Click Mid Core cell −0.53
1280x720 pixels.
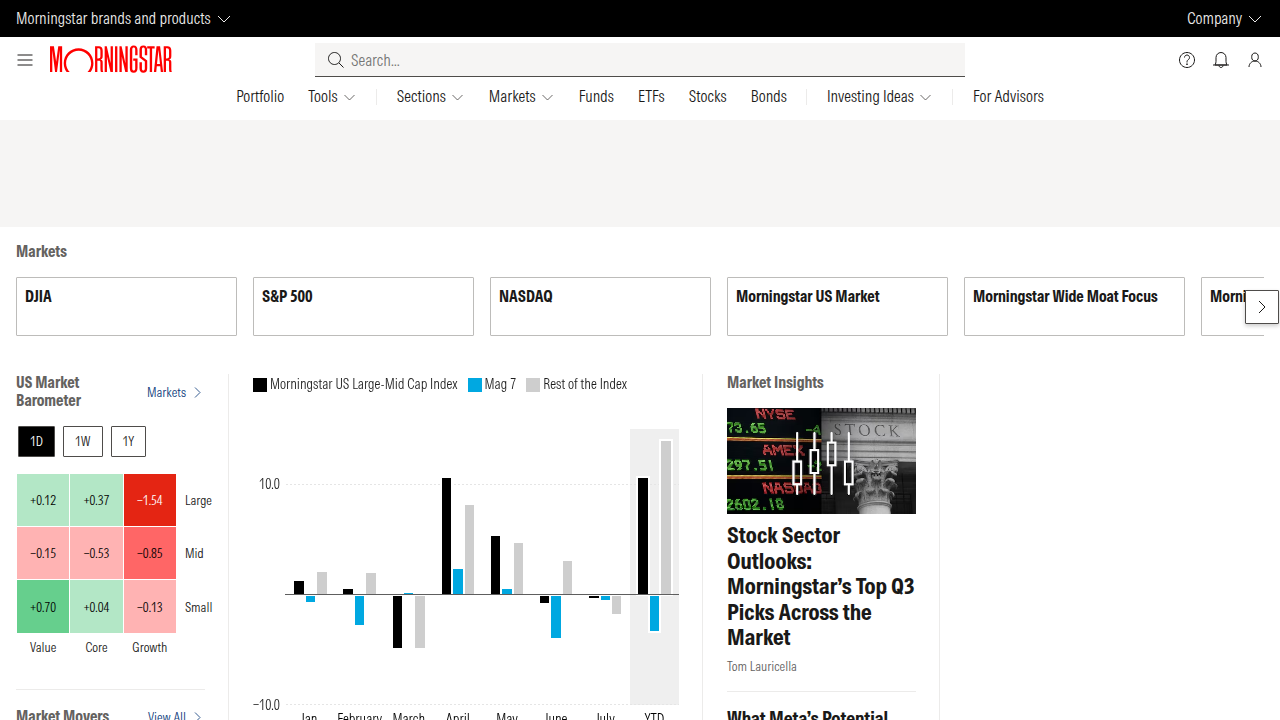click(97, 553)
